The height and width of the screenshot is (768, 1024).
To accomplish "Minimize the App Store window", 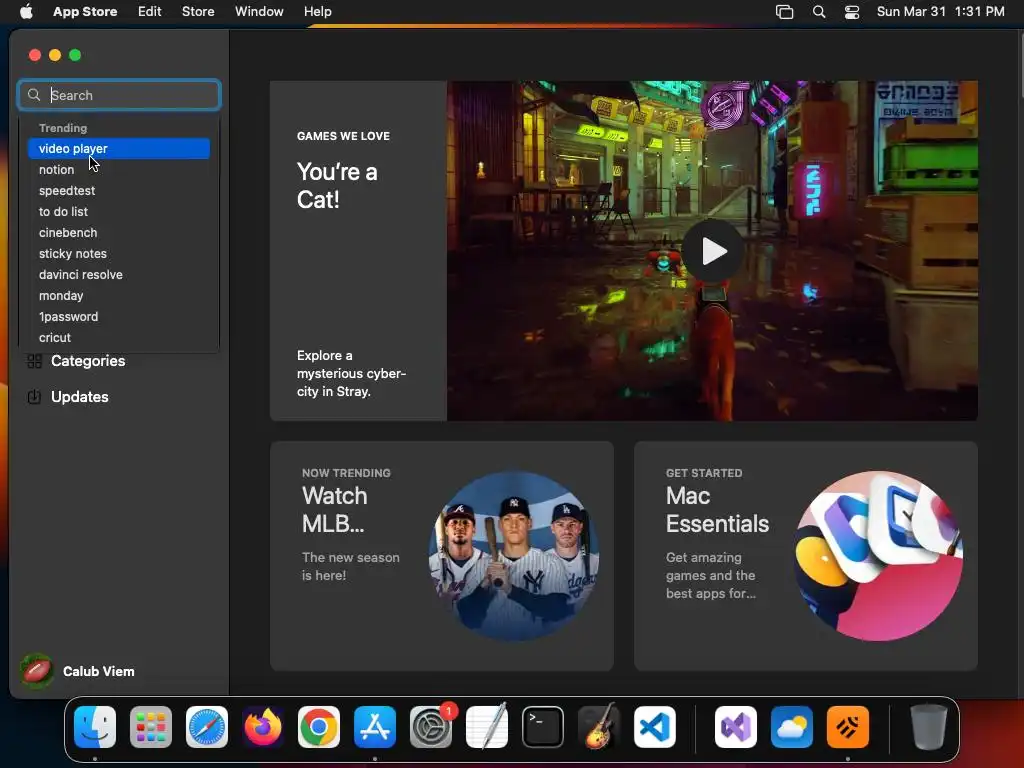I will (x=55, y=56).
